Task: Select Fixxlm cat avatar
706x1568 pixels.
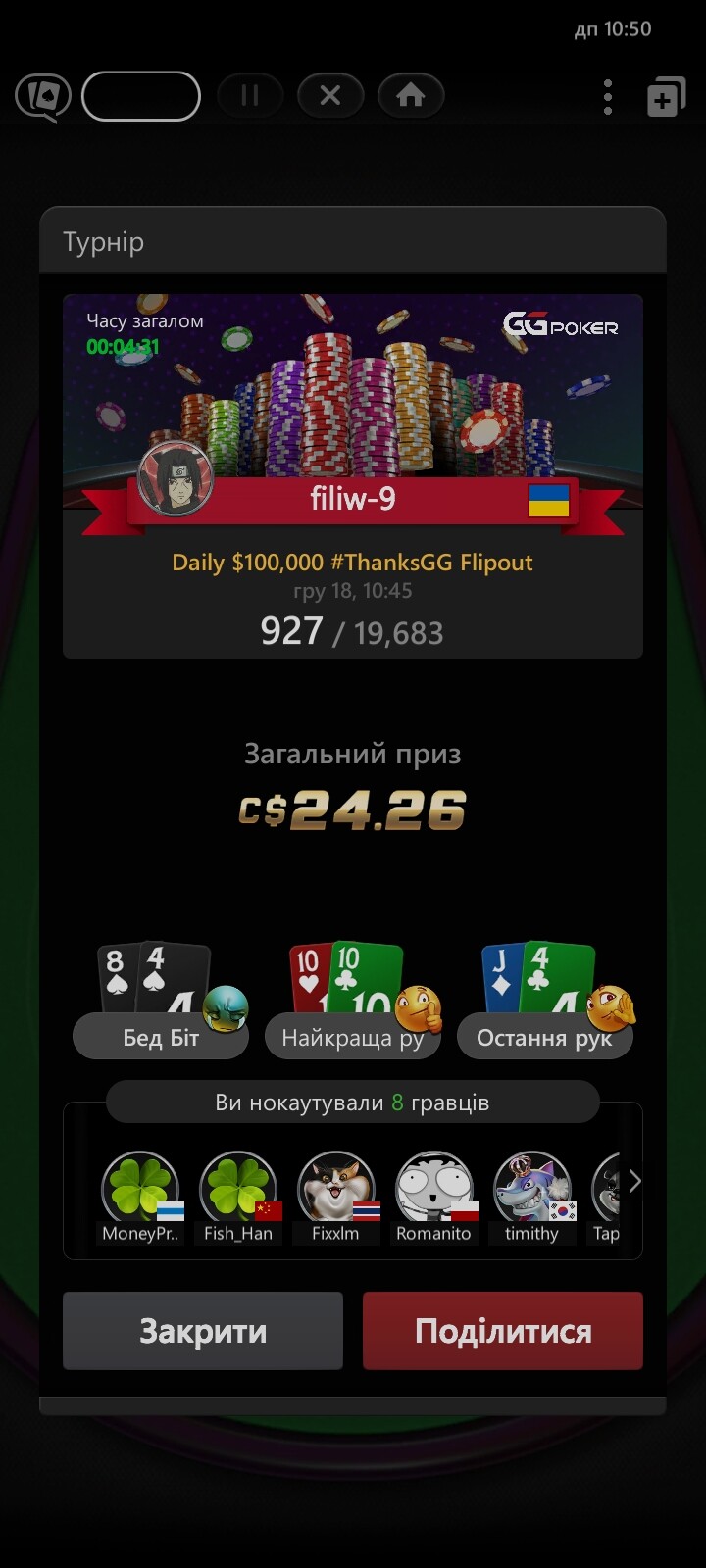Action: [x=336, y=1198]
